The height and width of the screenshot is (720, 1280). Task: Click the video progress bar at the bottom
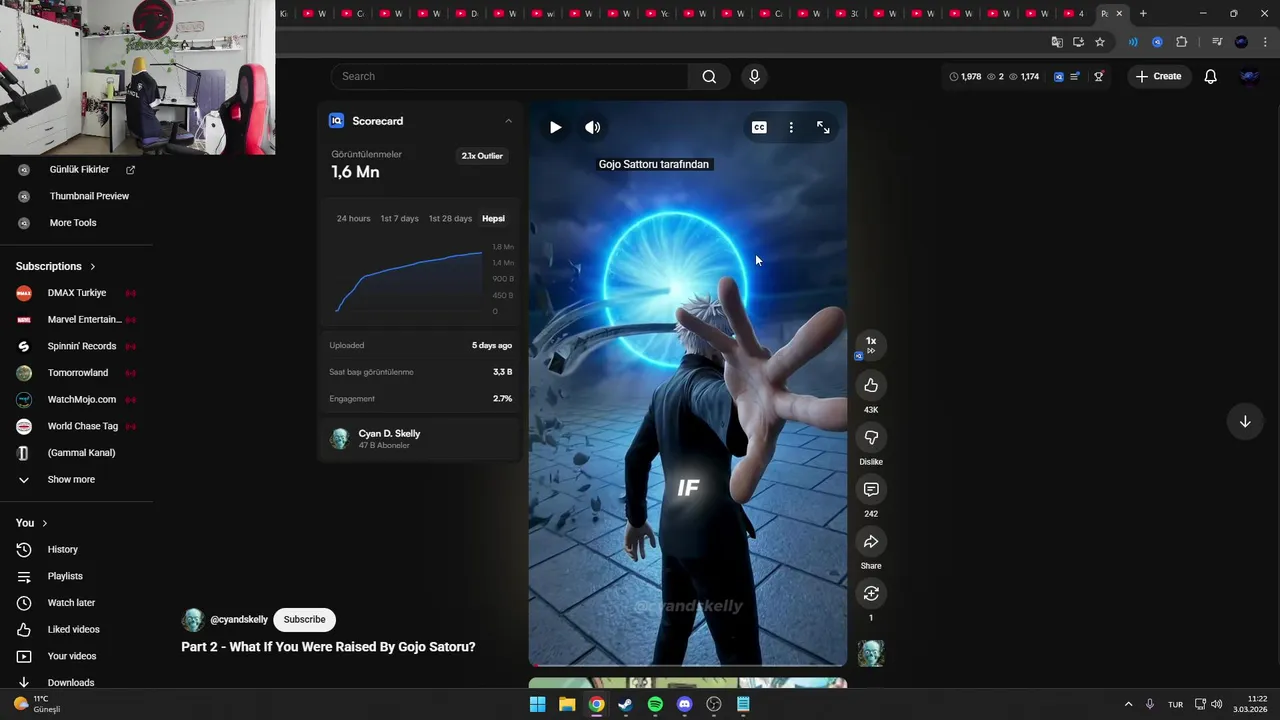(688, 664)
